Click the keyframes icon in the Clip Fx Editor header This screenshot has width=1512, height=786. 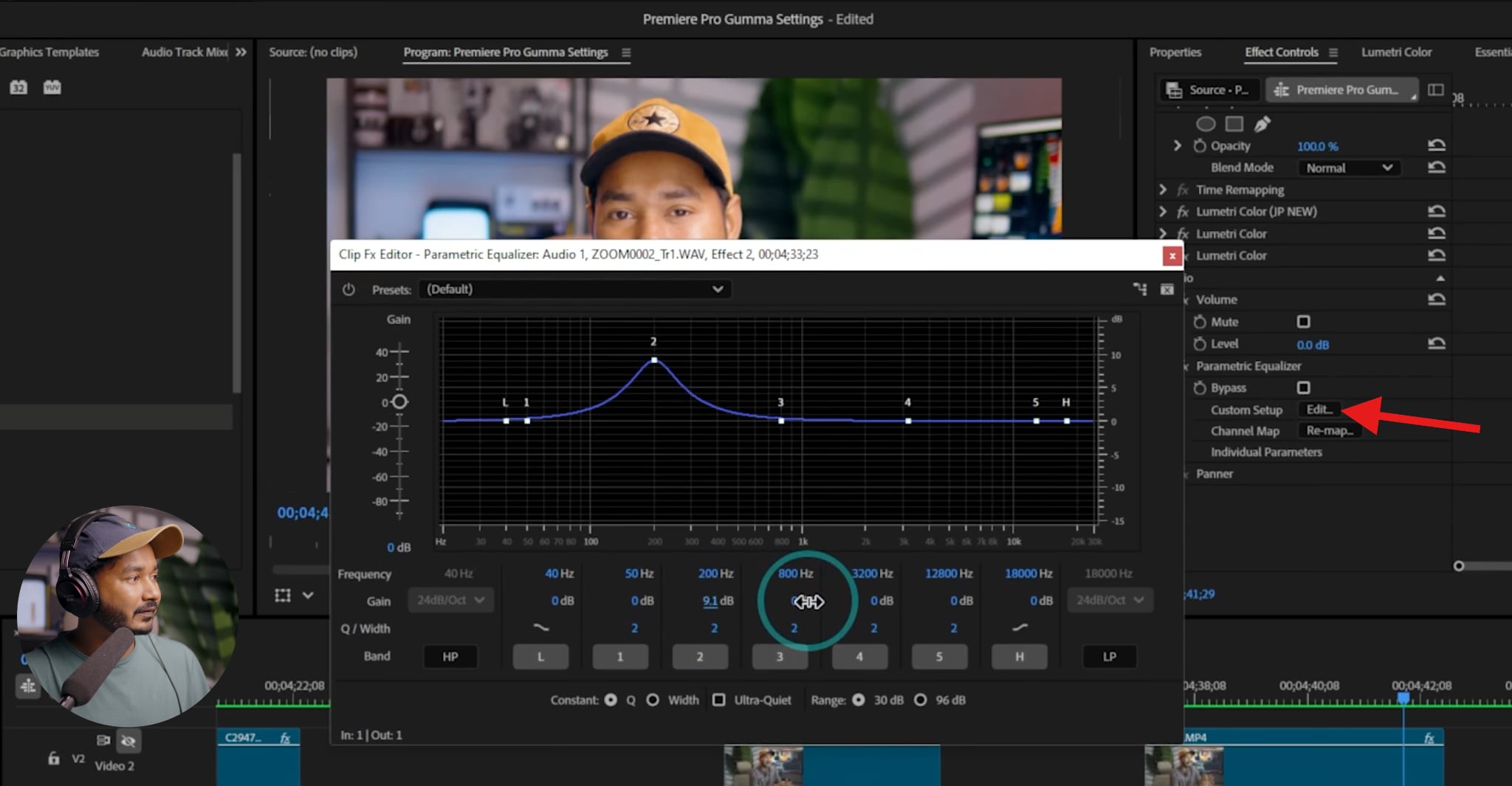pos(1140,289)
